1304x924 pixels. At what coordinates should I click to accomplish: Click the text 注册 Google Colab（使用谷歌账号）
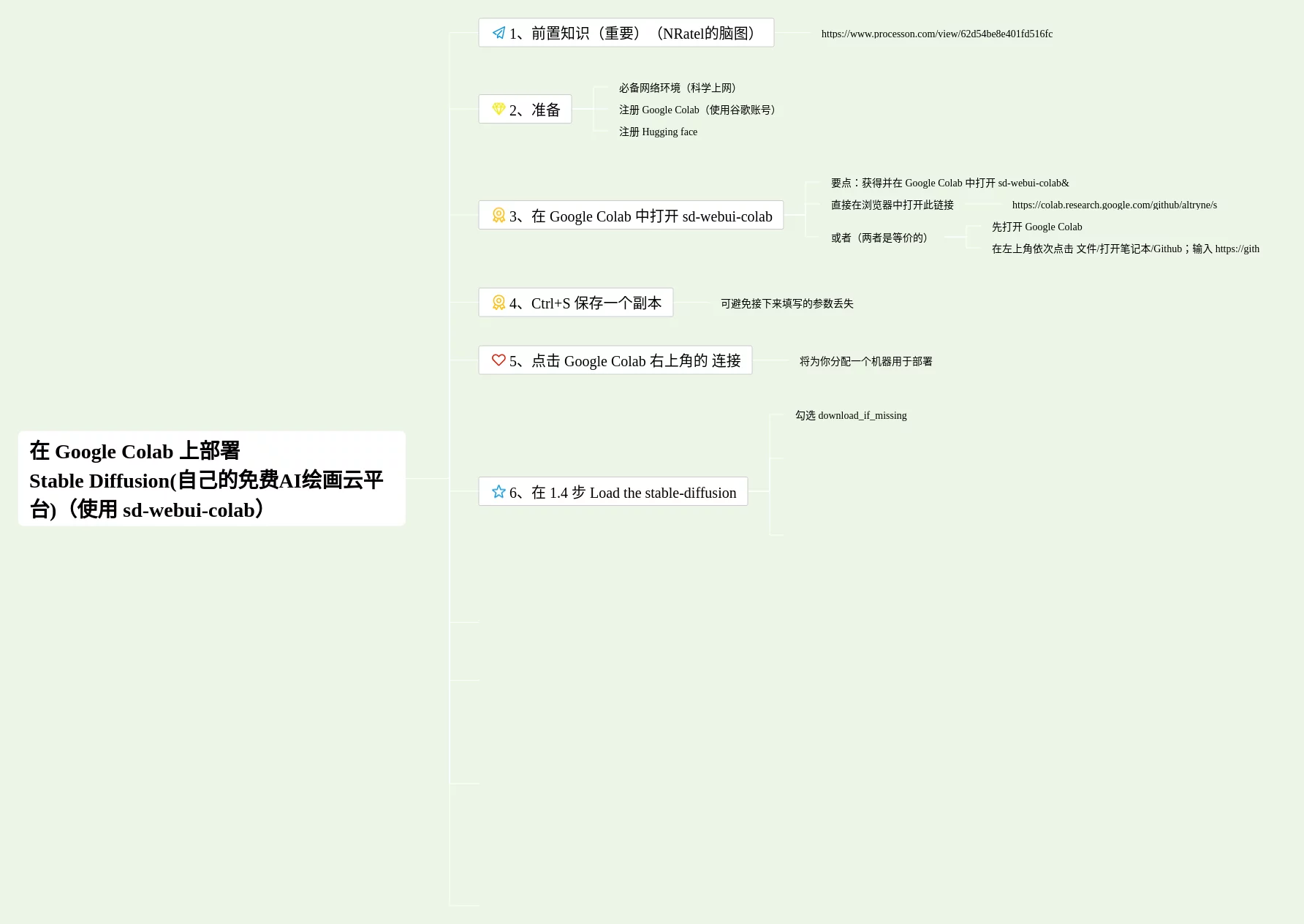pyautogui.click(x=698, y=110)
